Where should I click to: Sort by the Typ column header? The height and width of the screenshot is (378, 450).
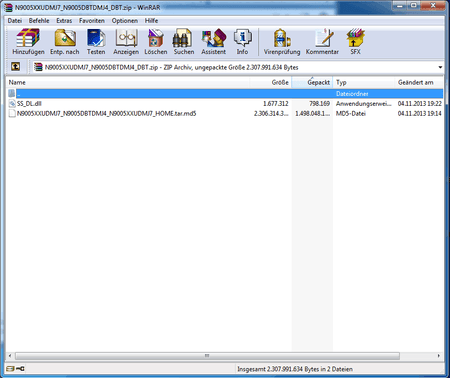tap(364, 82)
